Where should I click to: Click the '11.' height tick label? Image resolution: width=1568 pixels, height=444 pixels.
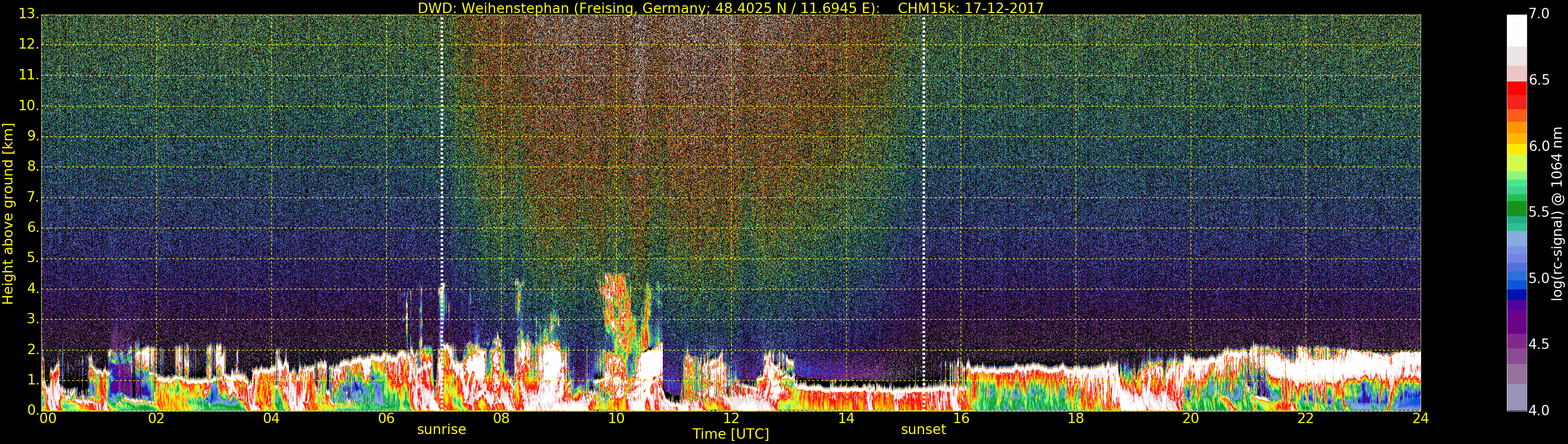[29, 75]
